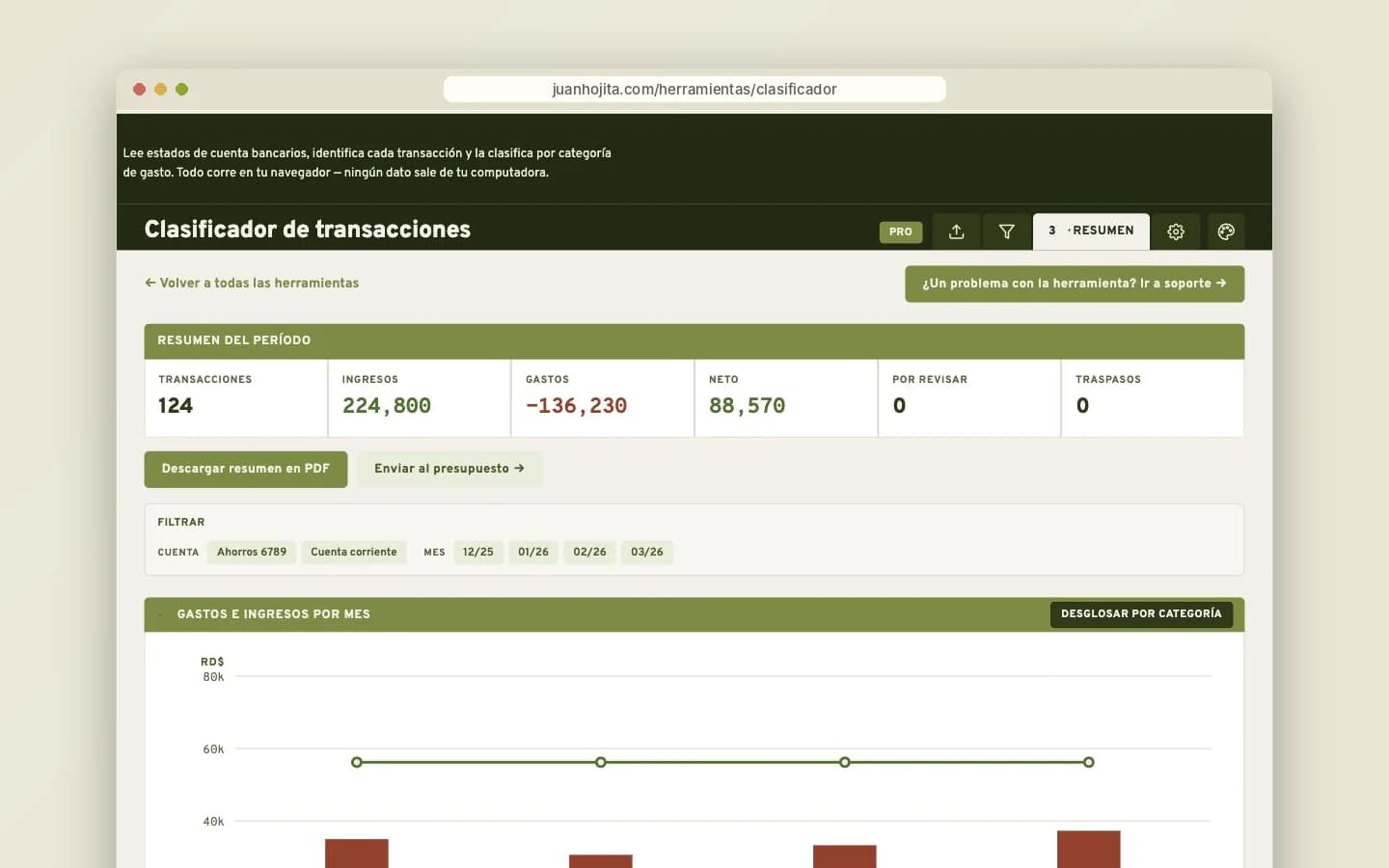Click the upload statement icon

[x=956, y=231]
